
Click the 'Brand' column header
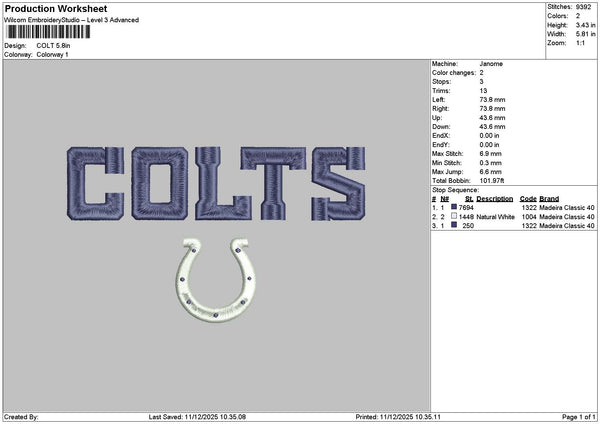(x=549, y=199)
